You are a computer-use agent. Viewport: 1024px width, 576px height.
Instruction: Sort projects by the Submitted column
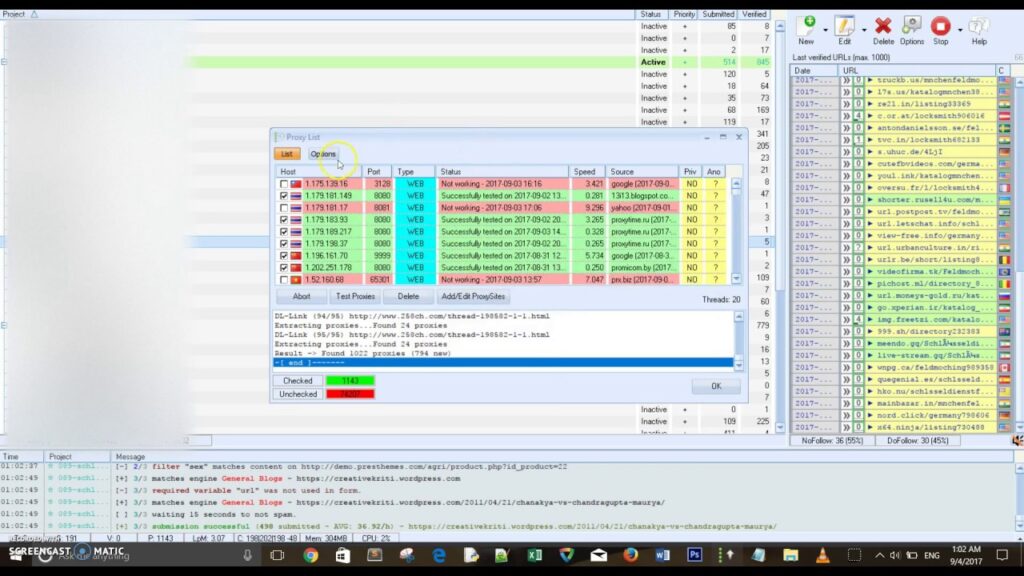(718, 14)
